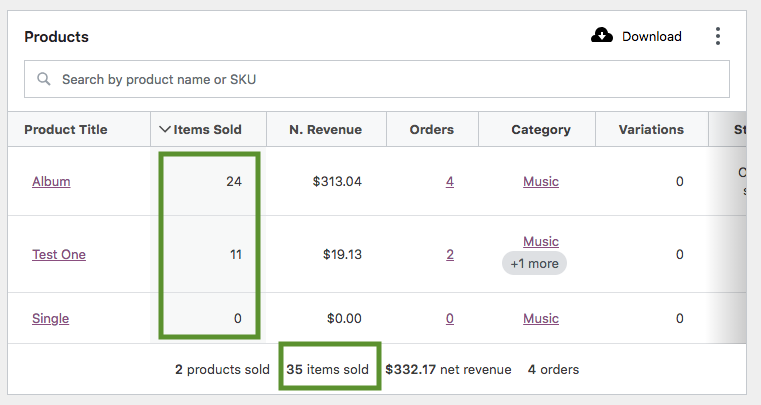
Task: Sort by Product Title column
Action: tap(66, 130)
